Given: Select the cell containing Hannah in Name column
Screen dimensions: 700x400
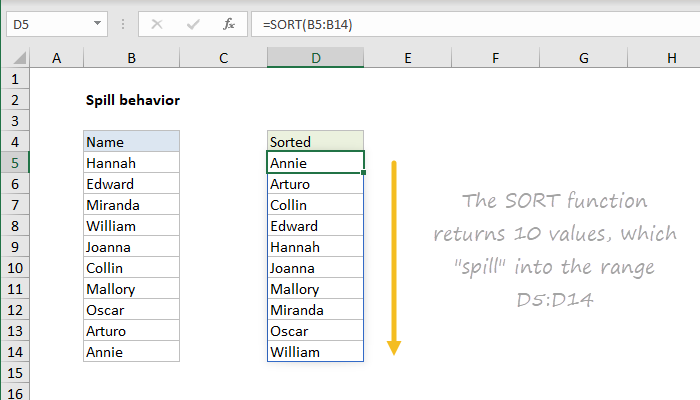Looking at the screenshot, I should pos(131,162).
